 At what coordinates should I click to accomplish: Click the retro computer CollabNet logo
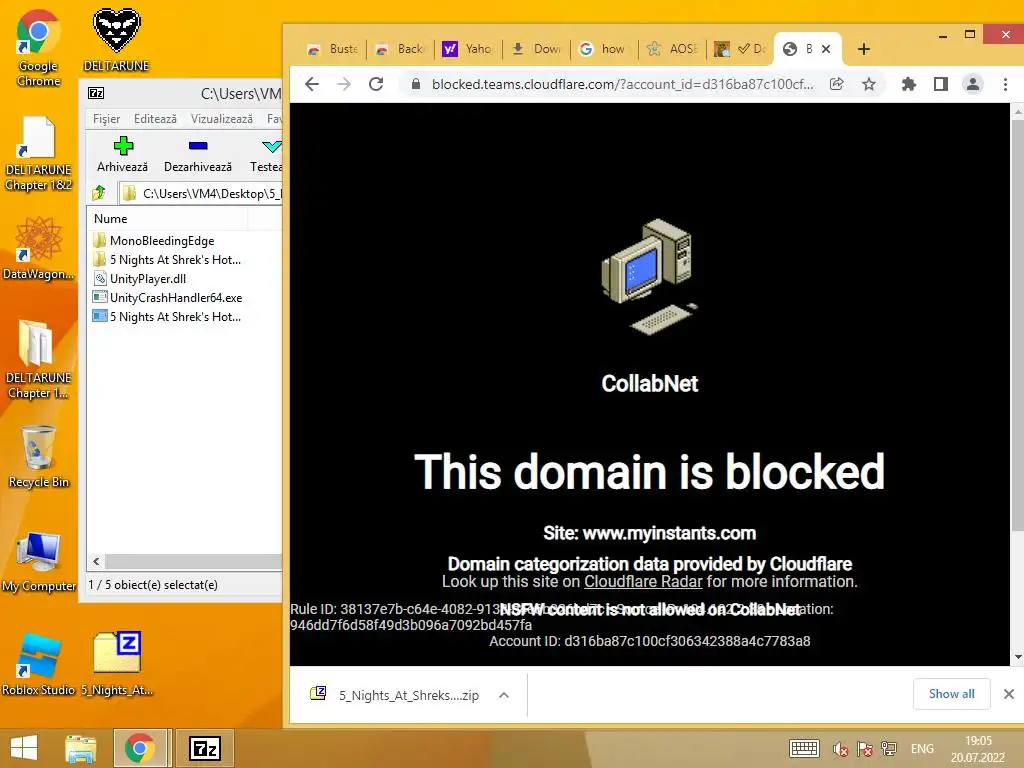point(649,276)
